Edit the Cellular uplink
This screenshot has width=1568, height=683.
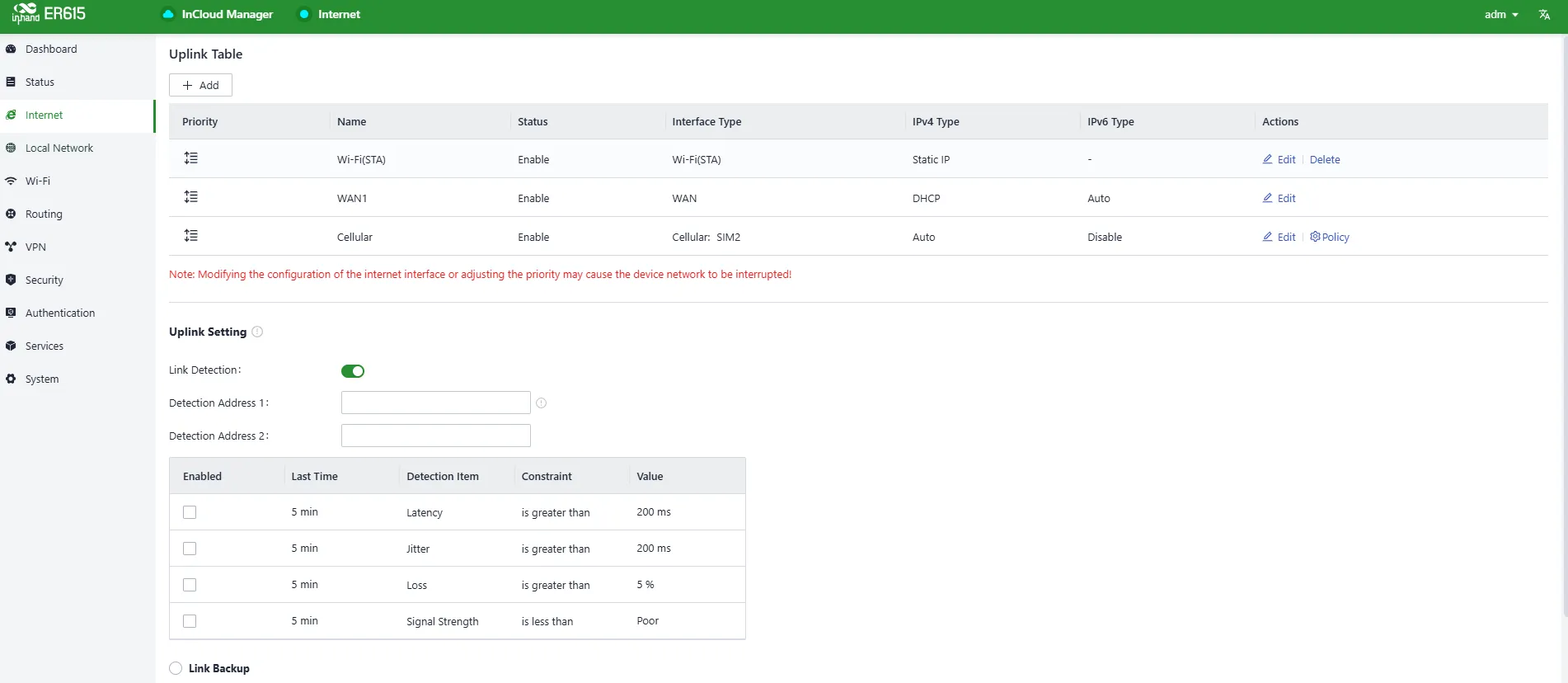[x=1279, y=237]
